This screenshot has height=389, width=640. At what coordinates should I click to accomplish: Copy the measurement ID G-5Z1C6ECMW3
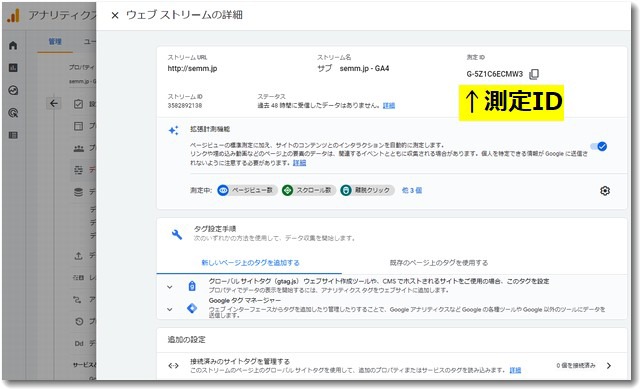pyautogui.click(x=534, y=74)
